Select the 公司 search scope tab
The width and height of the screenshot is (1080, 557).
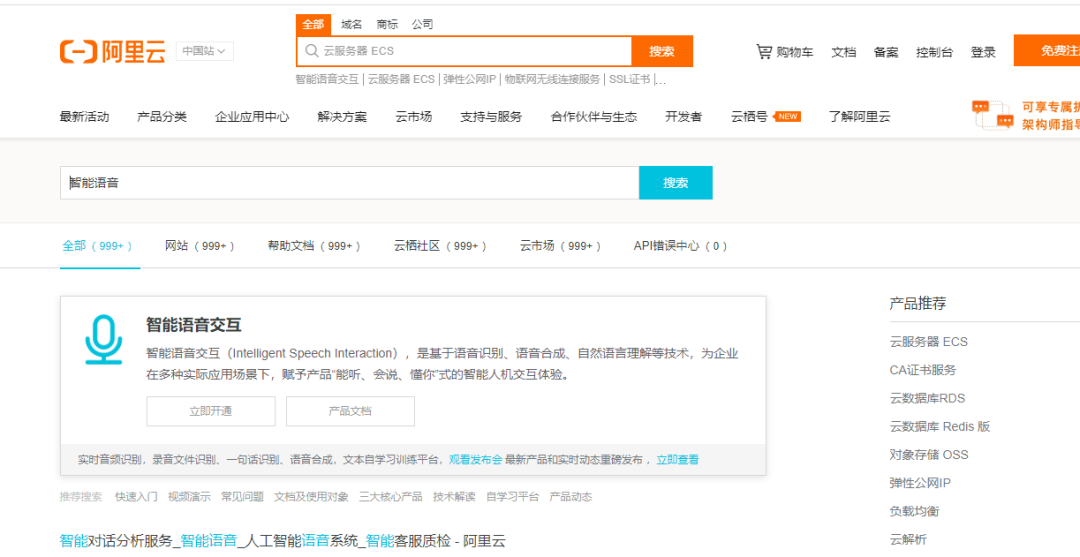(x=422, y=25)
